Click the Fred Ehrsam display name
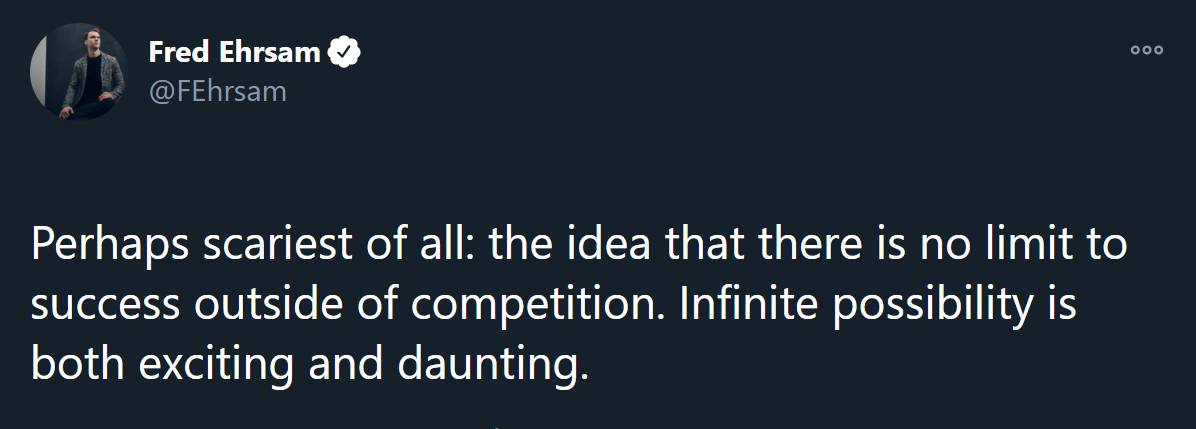 tap(234, 52)
